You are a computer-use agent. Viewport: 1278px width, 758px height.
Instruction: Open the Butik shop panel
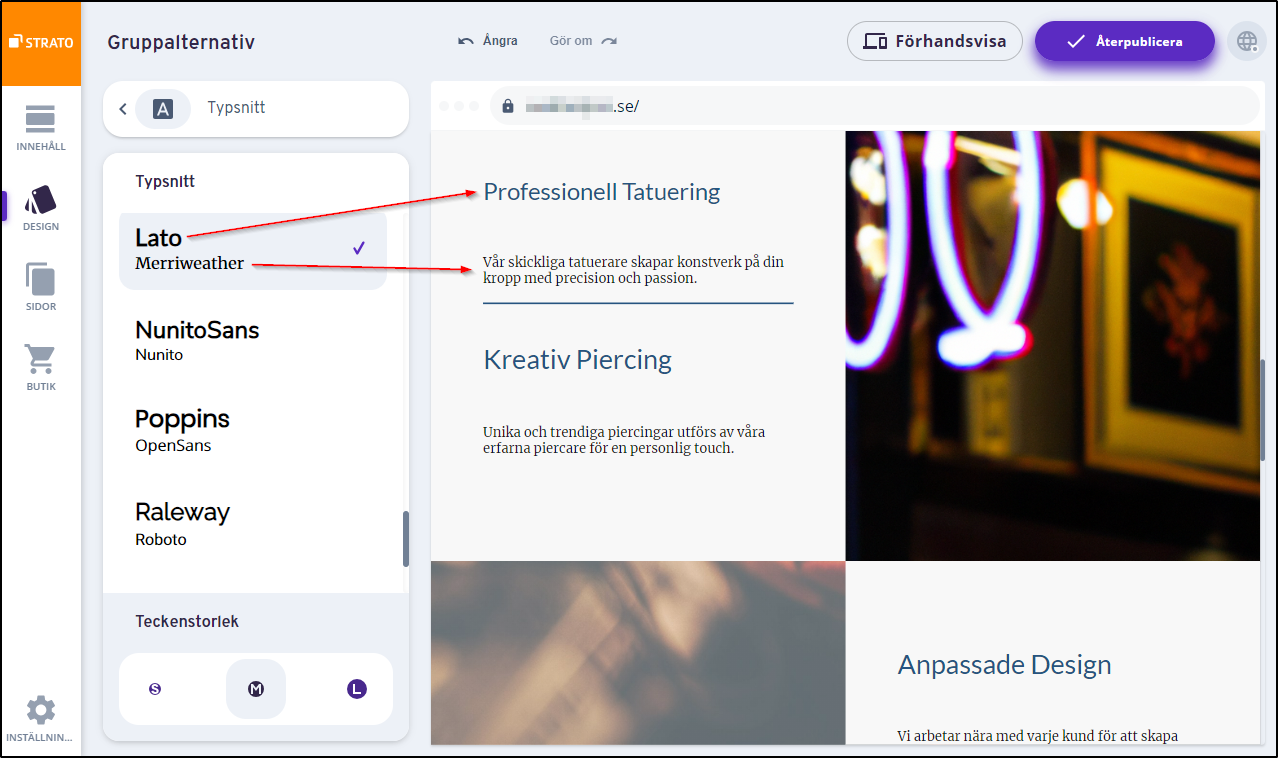click(x=41, y=367)
